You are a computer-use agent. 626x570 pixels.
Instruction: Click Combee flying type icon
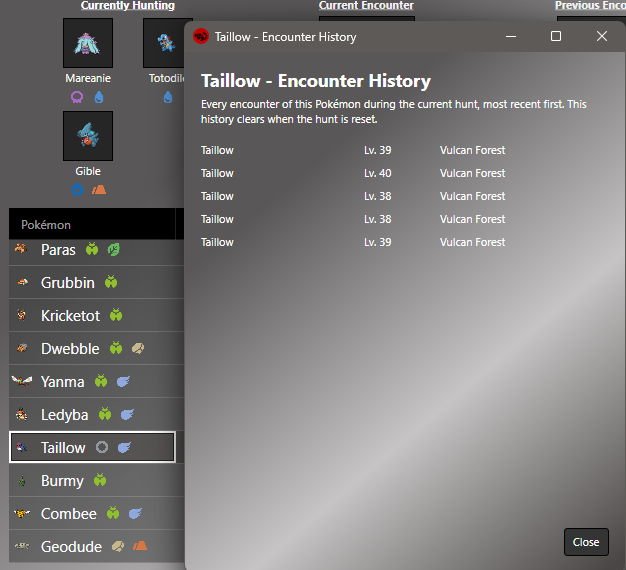click(x=135, y=513)
